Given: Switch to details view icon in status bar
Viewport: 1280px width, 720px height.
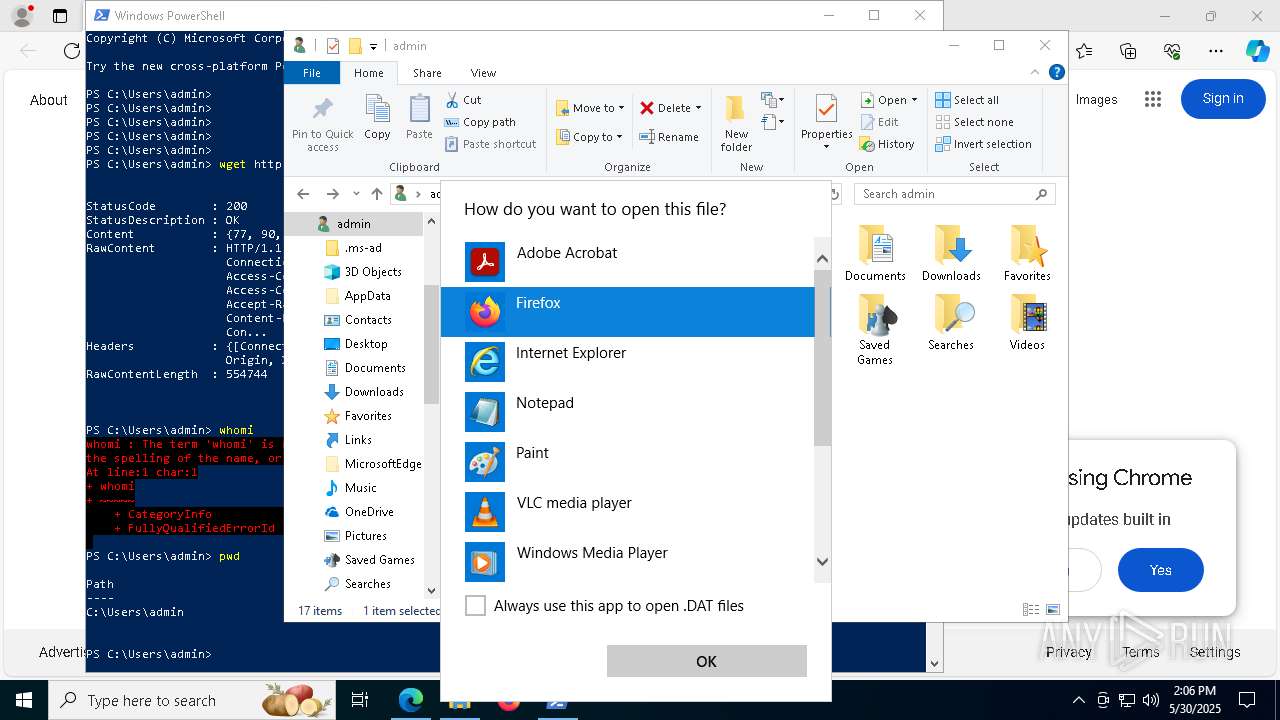Looking at the screenshot, I should (x=1031, y=610).
